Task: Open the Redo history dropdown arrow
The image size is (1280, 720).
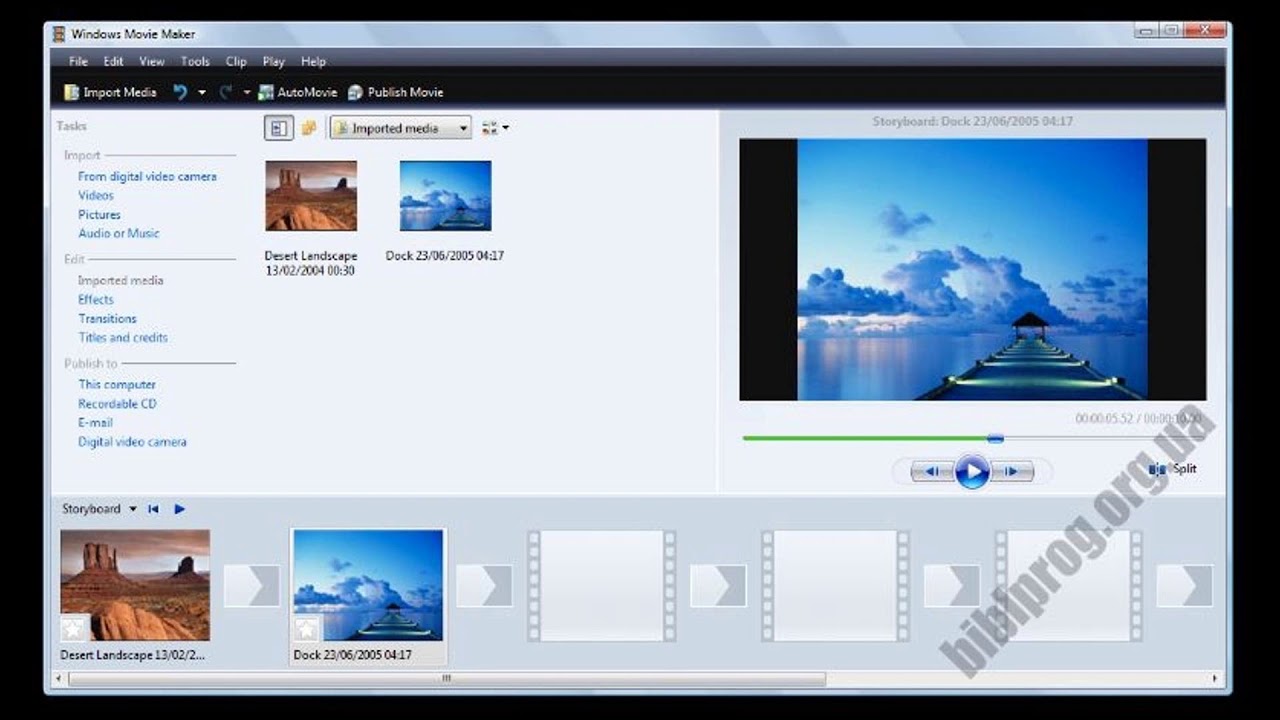Action: click(247, 92)
